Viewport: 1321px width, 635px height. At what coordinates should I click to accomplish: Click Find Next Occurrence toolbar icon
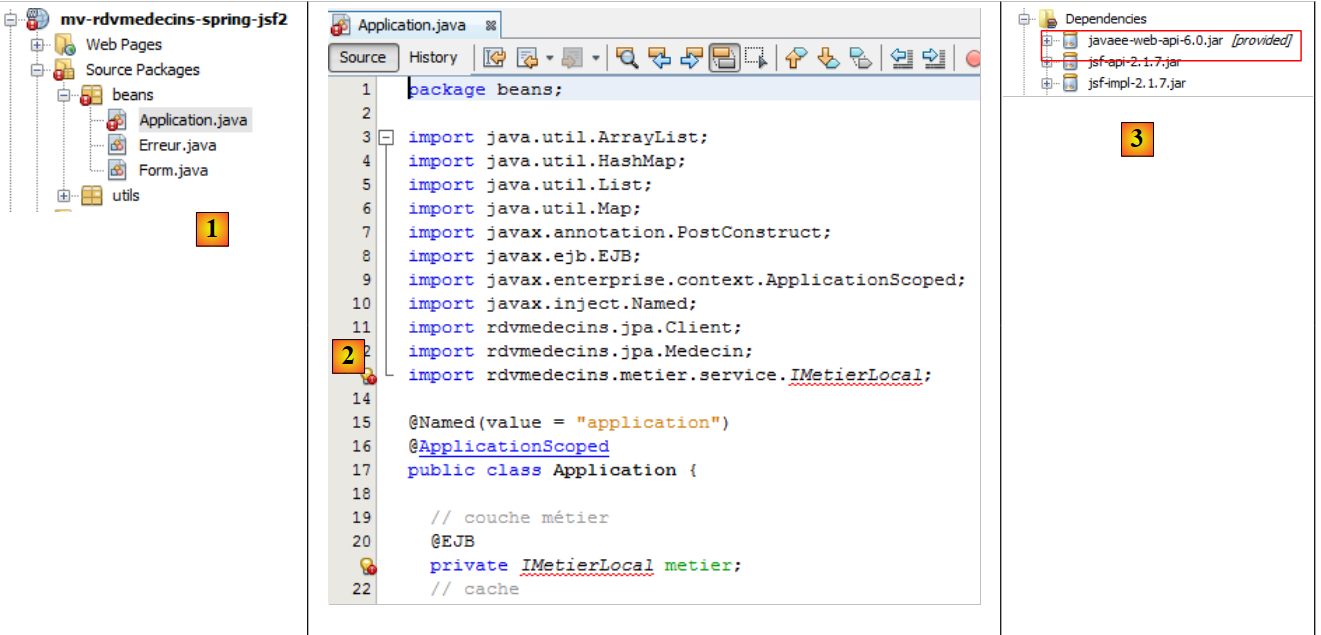(x=690, y=58)
